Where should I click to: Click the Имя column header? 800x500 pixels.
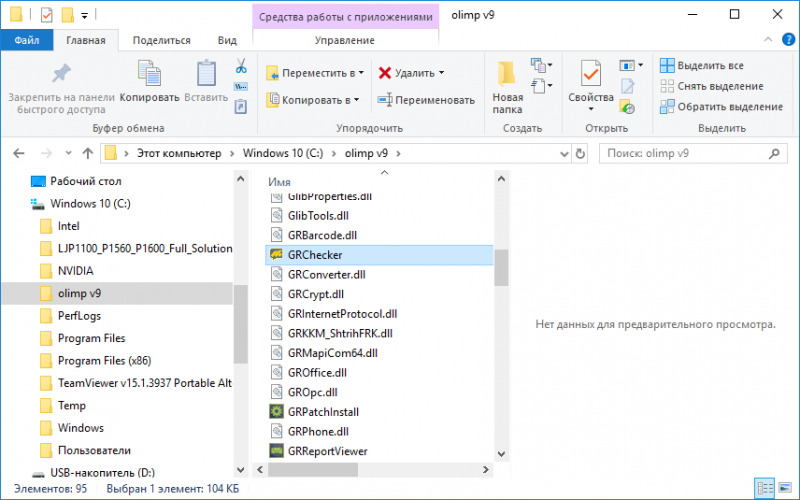[x=279, y=182]
